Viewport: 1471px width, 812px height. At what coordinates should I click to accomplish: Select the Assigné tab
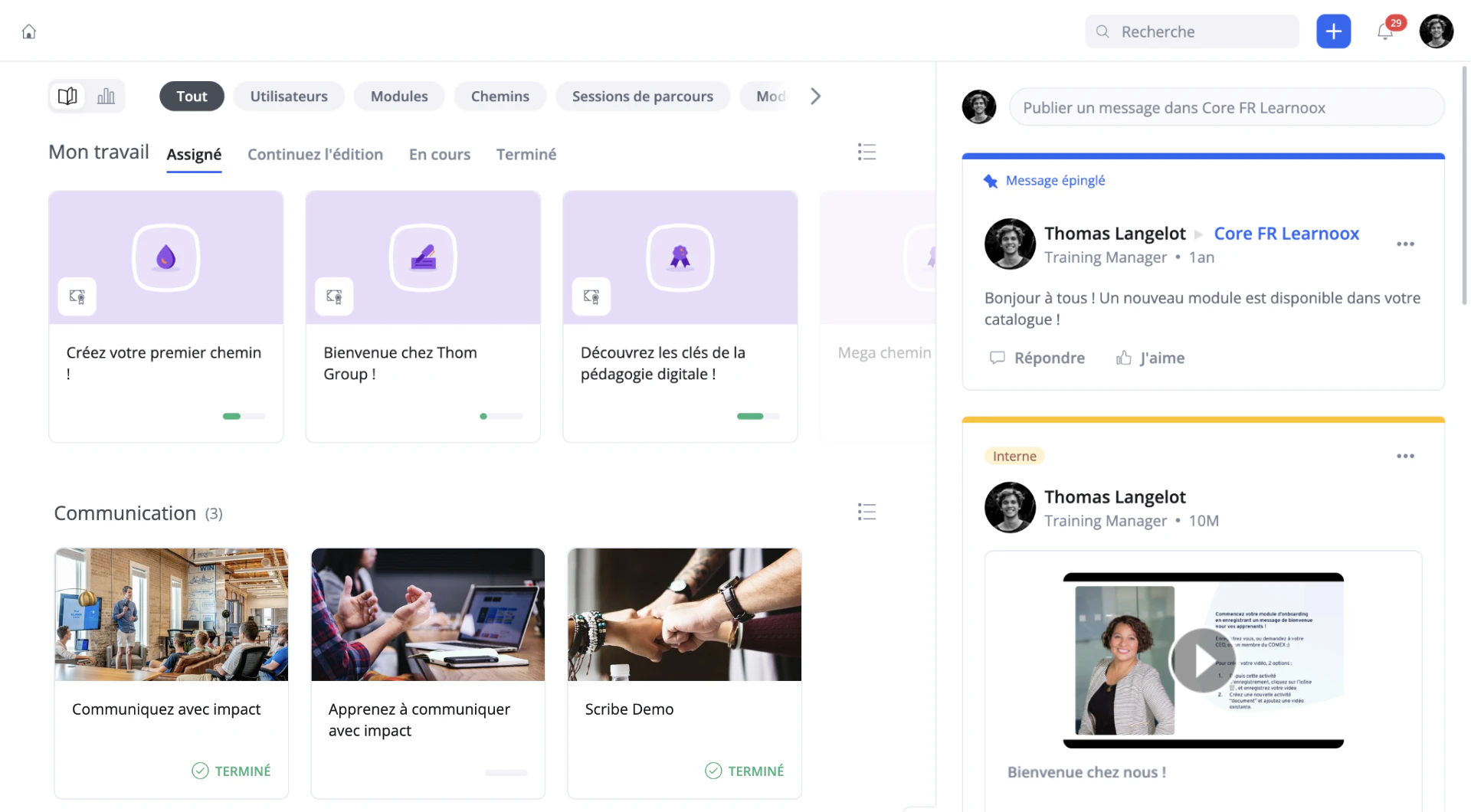pos(194,154)
